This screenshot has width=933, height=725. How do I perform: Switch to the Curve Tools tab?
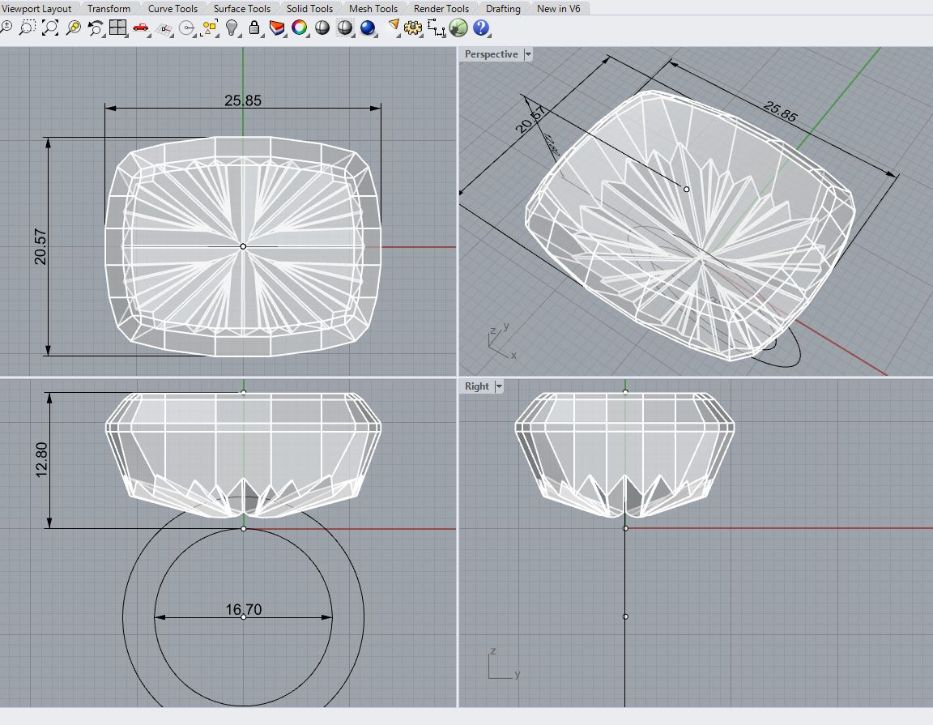click(173, 8)
